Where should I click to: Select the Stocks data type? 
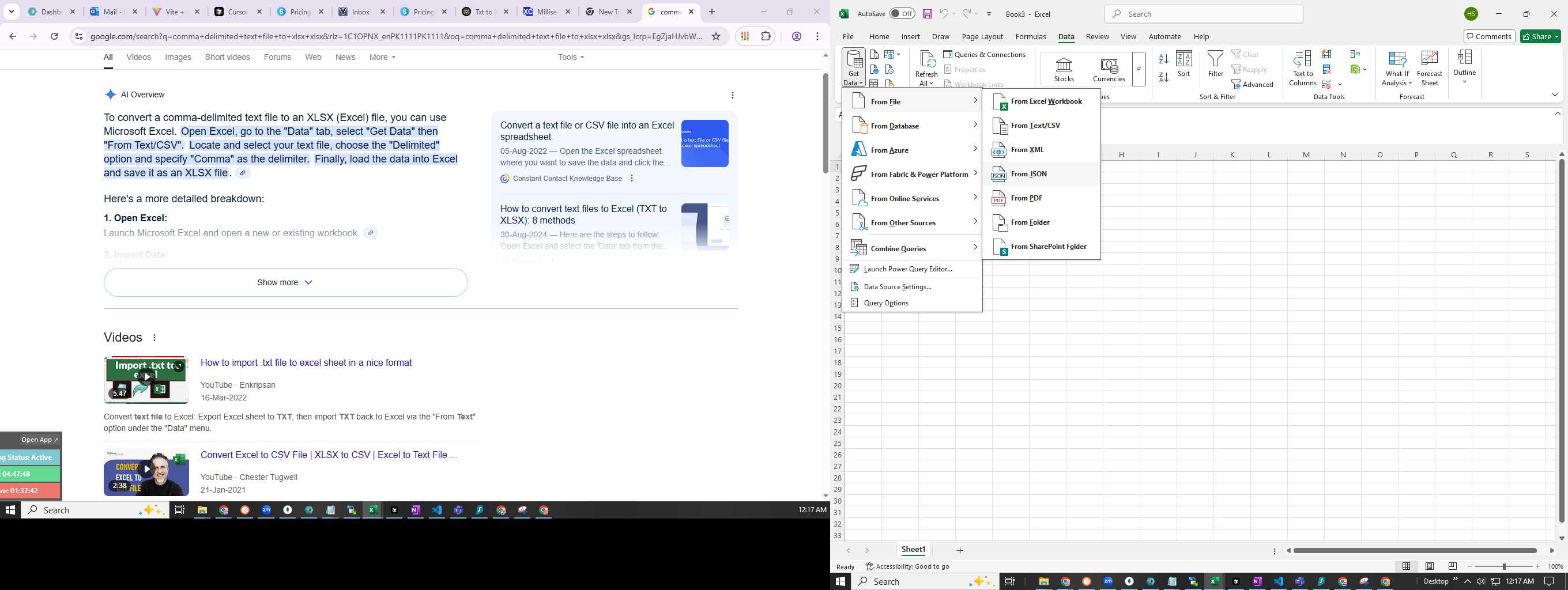pyautogui.click(x=1064, y=69)
